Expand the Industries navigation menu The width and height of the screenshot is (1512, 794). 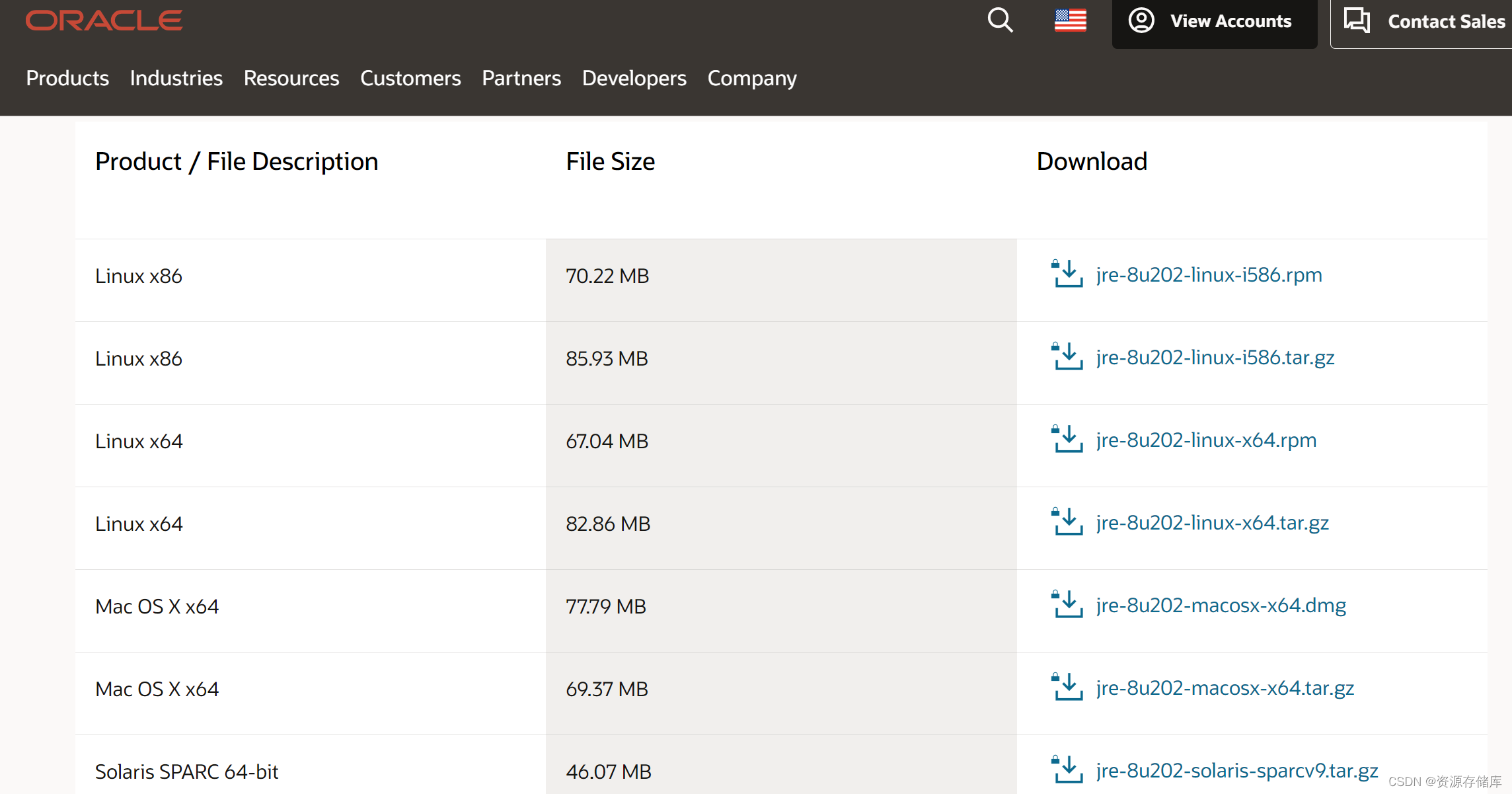pos(176,78)
